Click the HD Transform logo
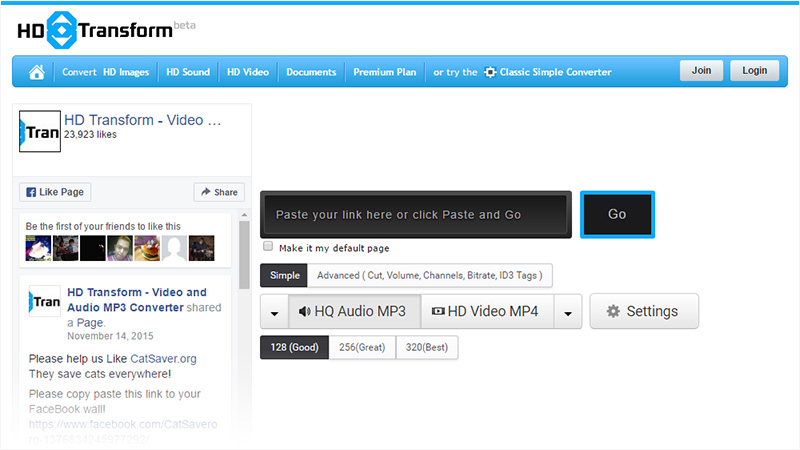This screenshot has width=800, height=450. (106, 30)
